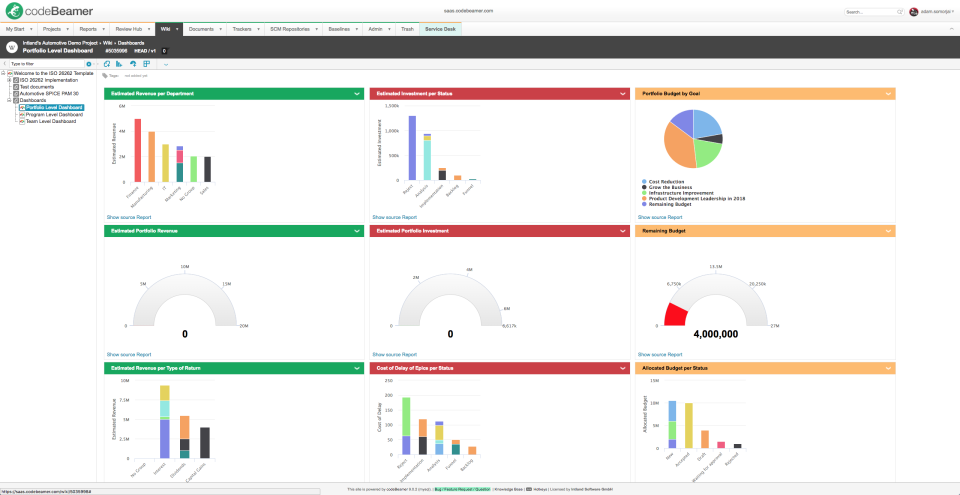Open the Service Desk tab
Viewport: 960px width, 495px height.
(440, 30)
